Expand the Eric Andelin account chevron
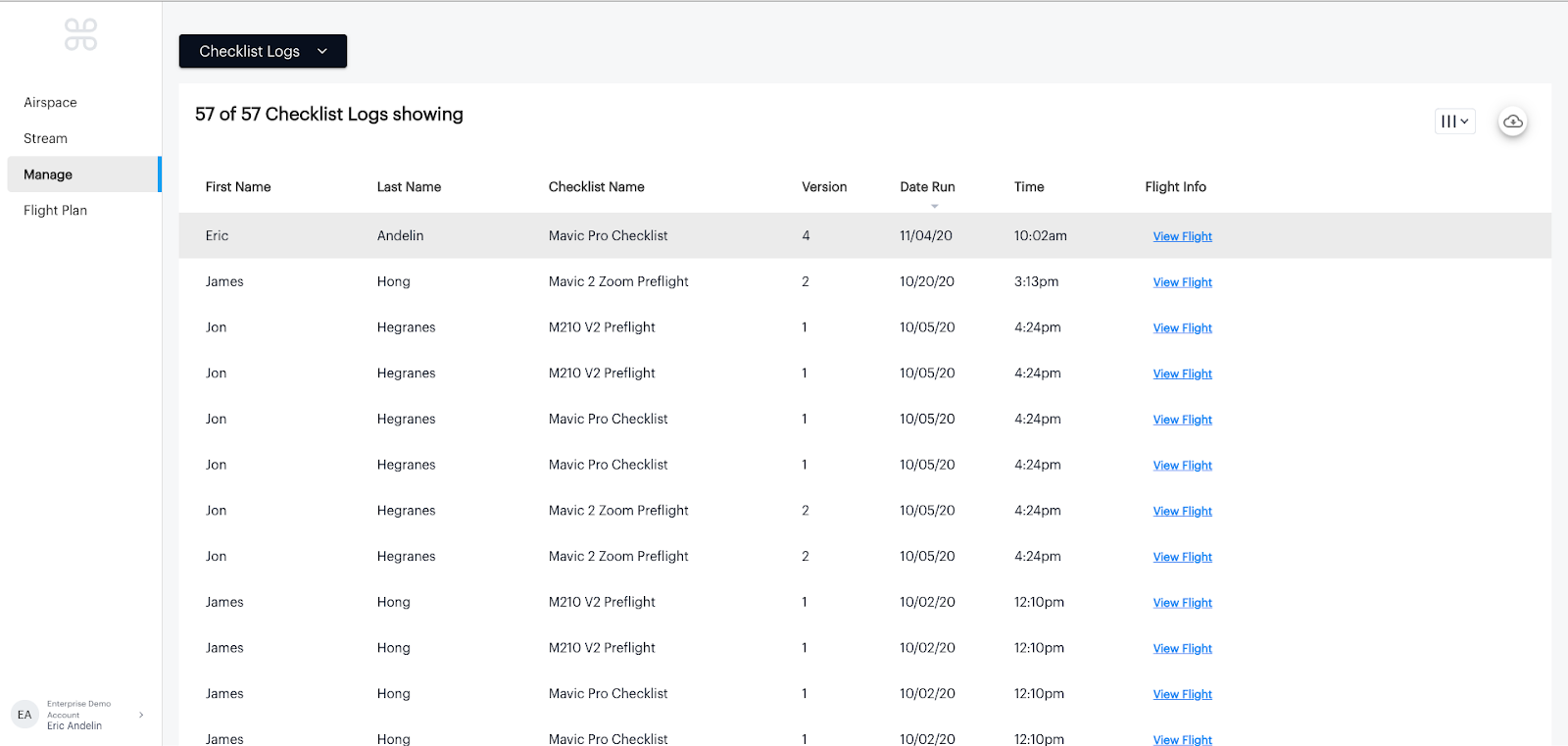Screen dimensions: 1568x746 pyautogui.click(x=141, y=715)
